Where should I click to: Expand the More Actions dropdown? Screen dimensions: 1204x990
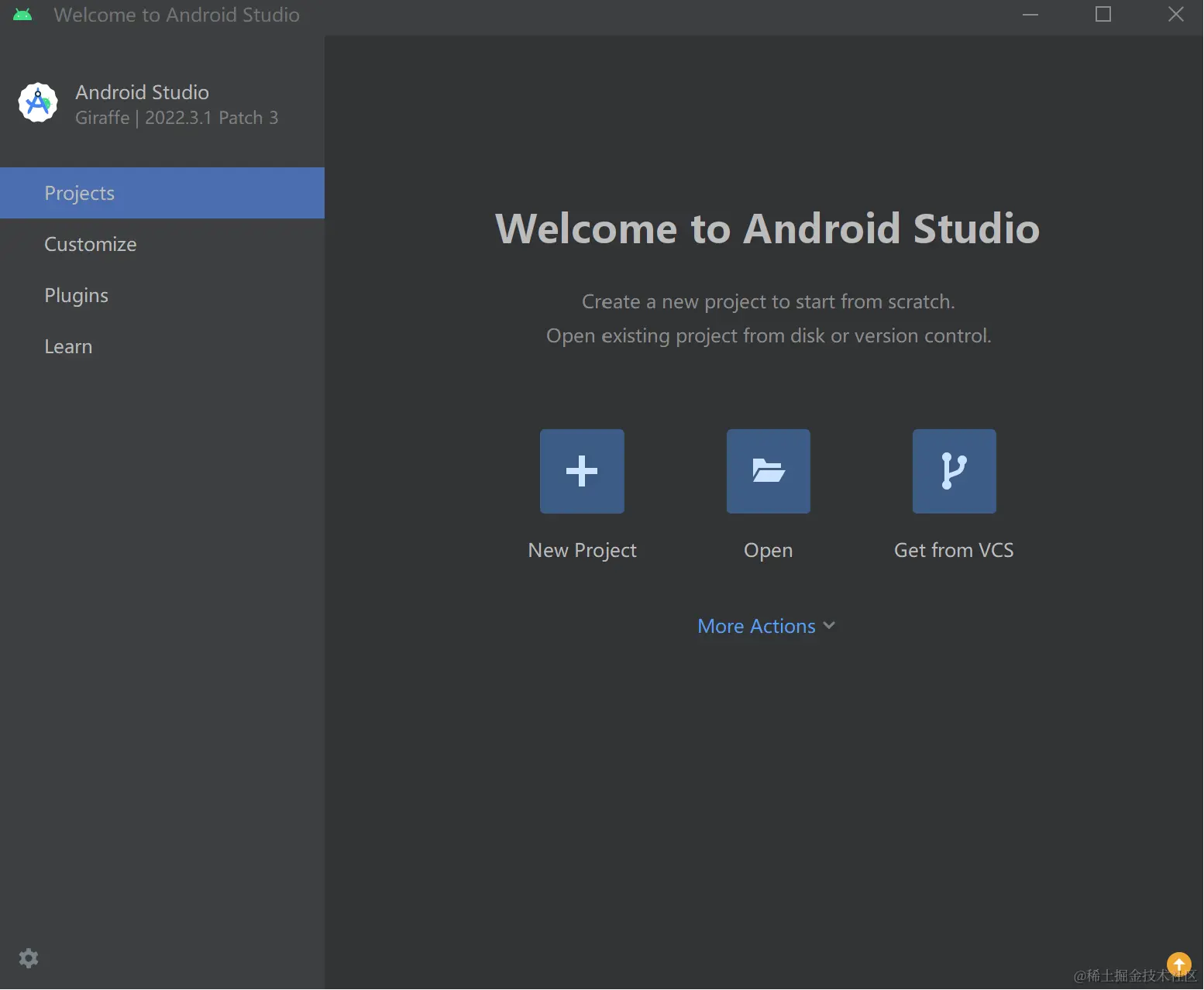[x=766, y=626]
